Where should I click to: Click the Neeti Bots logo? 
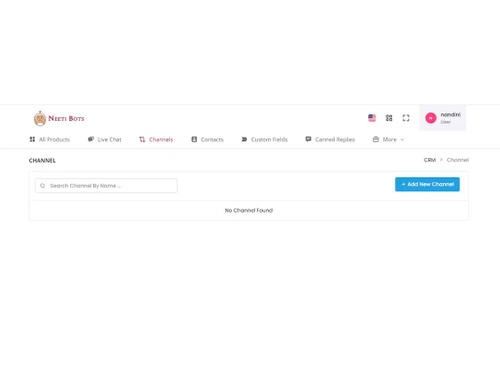point(59,118)
